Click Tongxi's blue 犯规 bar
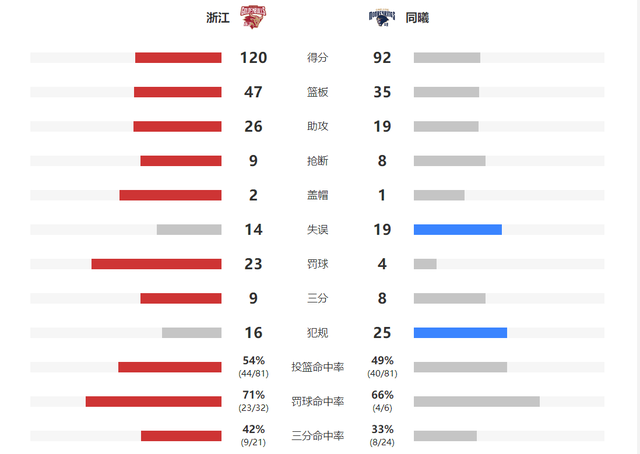Screen dimensions: 640x454 point(460,333)
